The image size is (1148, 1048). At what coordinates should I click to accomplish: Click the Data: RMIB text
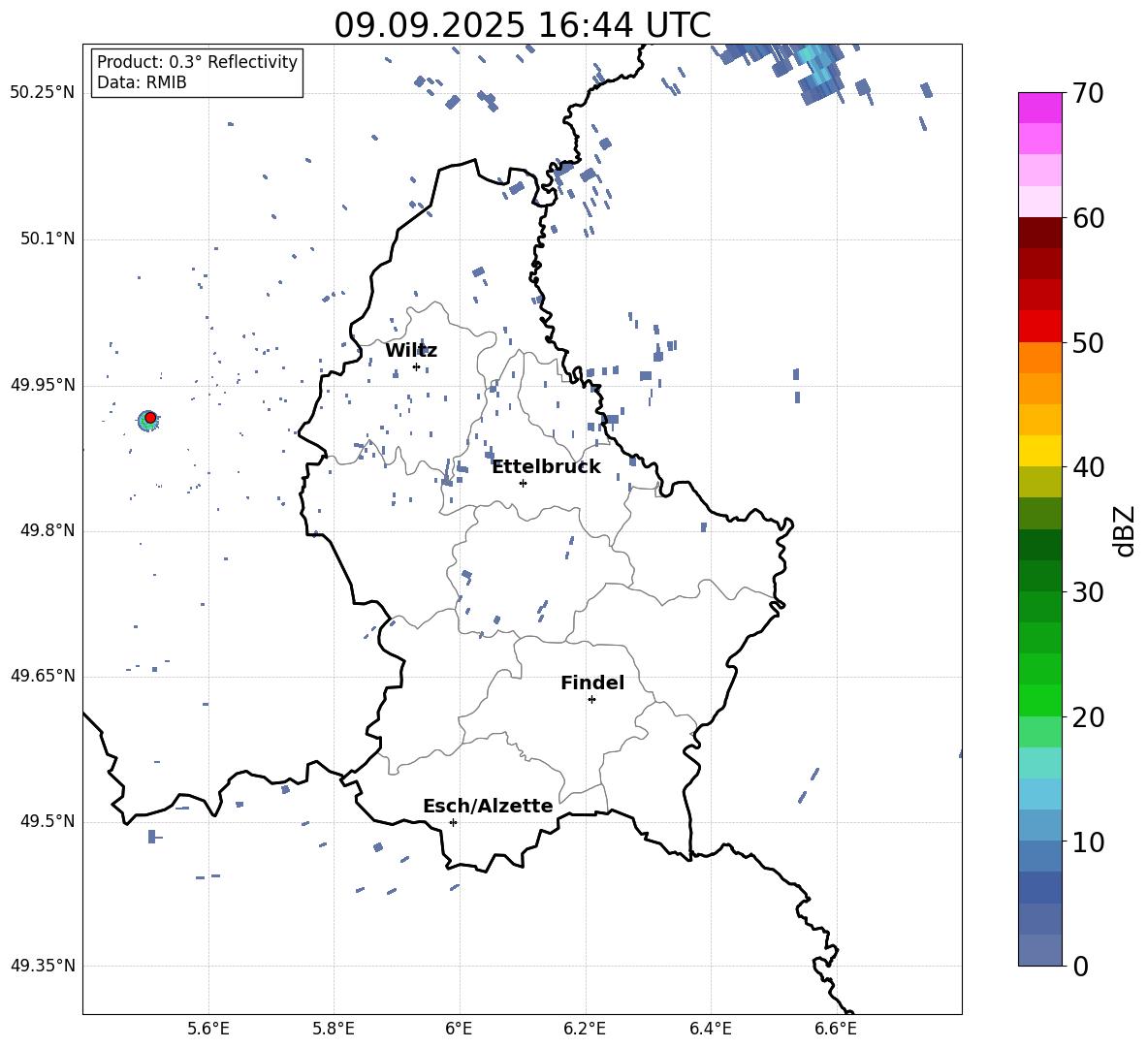(x=142, y=82)
